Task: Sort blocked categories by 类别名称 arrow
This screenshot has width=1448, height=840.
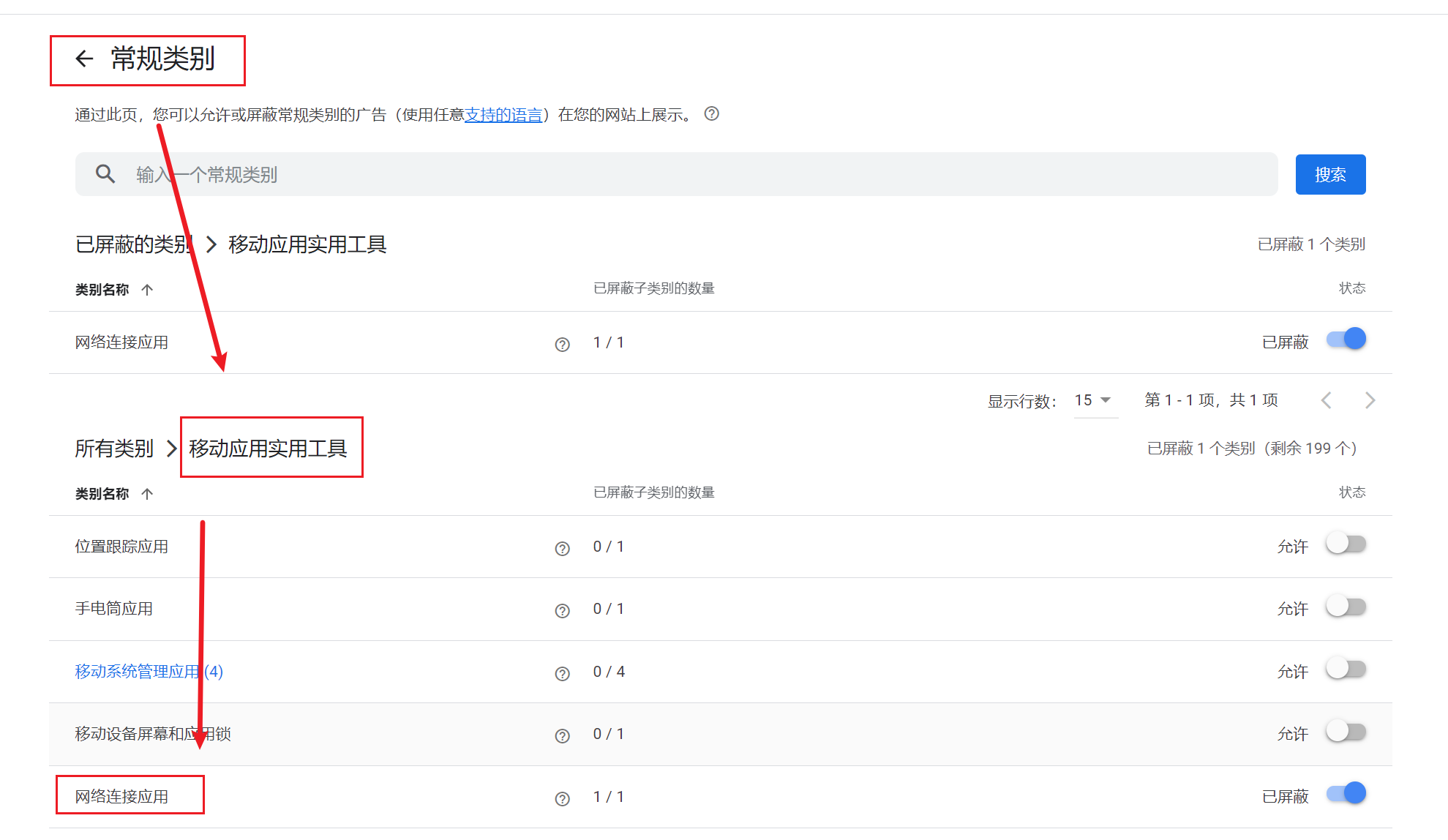Action: [147, 290]
